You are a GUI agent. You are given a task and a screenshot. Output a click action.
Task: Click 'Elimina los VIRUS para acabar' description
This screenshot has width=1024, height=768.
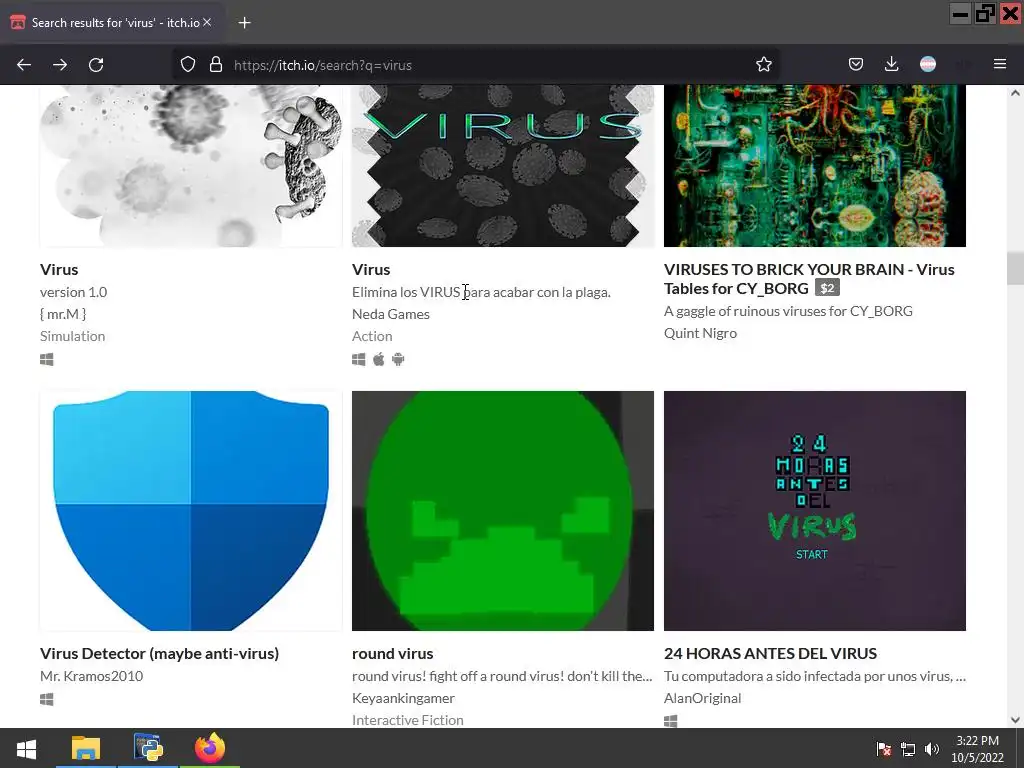point(481,292)
